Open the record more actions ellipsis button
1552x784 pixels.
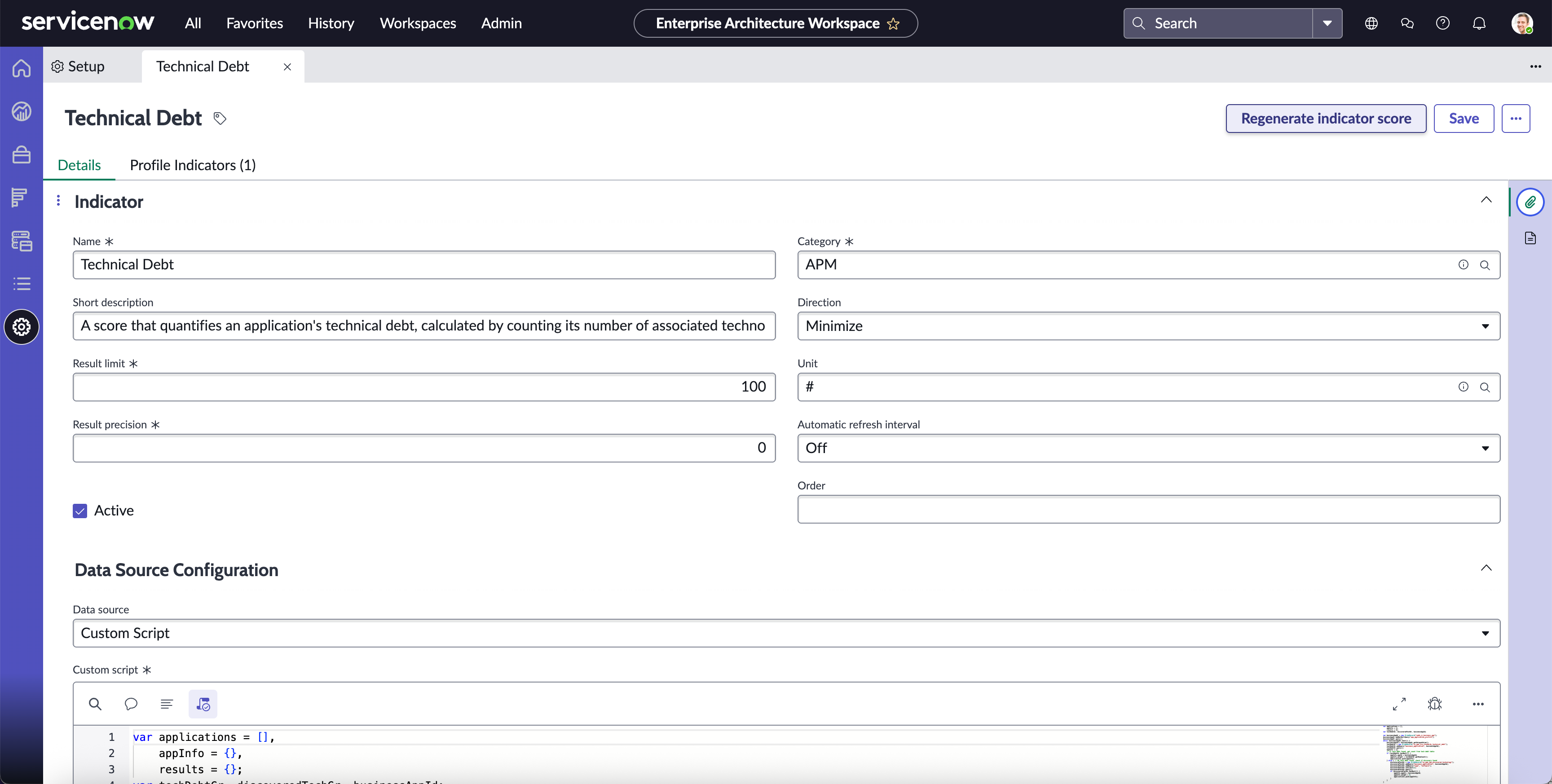tap(1515, 119)
